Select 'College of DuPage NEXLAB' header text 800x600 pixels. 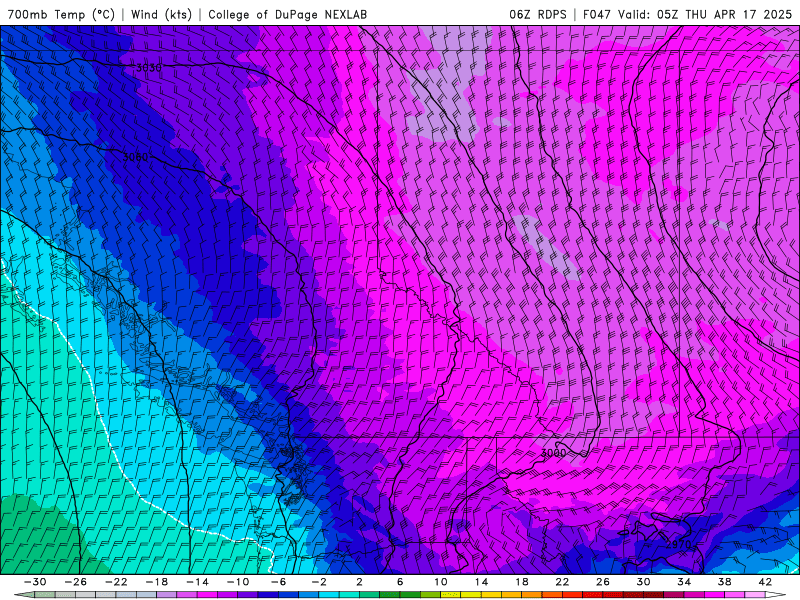[287, 14]
